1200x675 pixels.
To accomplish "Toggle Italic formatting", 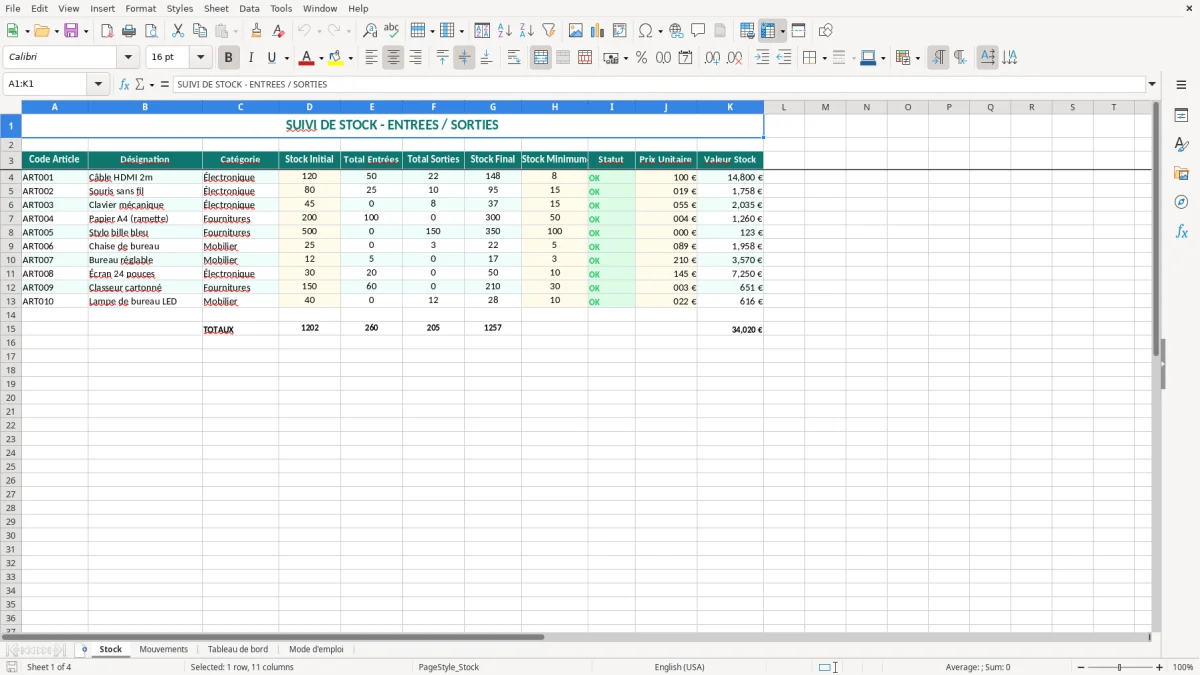I will [x=251, y=58].
